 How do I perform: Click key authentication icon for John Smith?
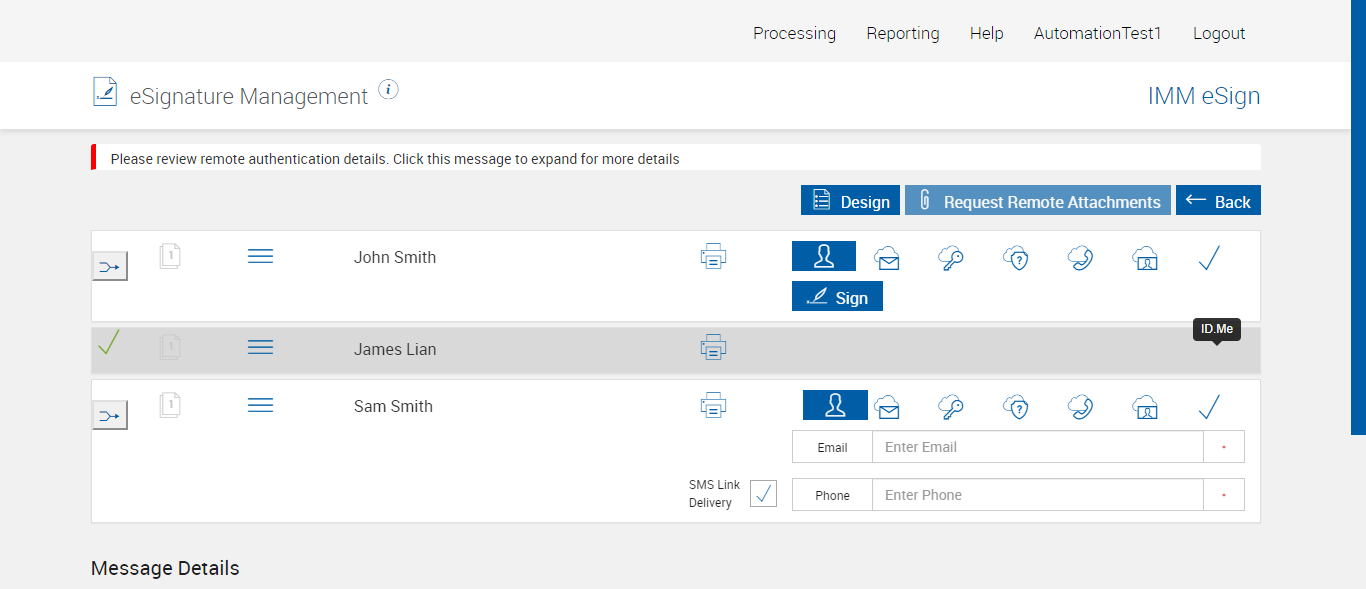point(951,258)
